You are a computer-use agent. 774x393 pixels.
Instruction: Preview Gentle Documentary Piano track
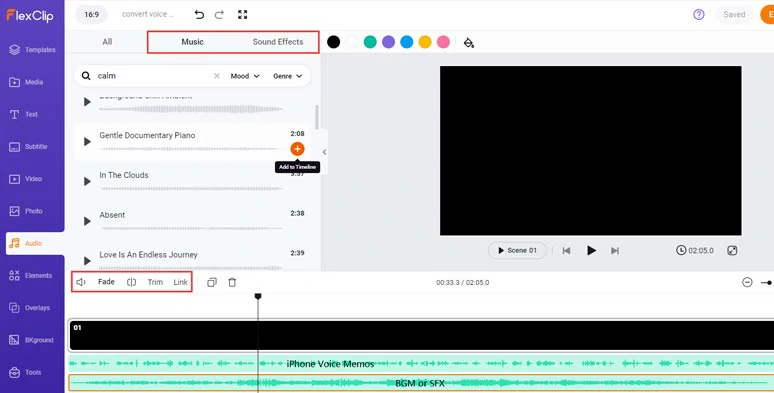point(87,142)
